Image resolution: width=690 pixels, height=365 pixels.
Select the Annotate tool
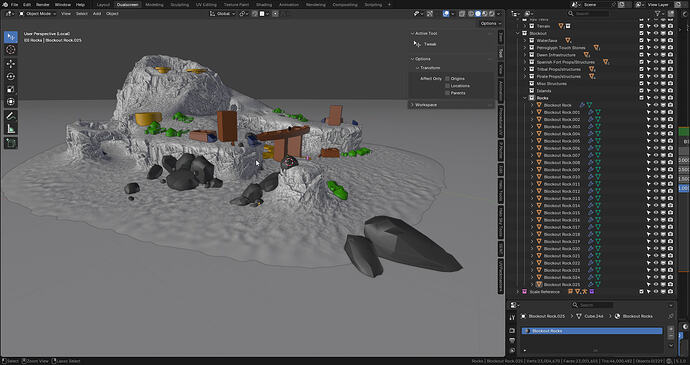(11, 116)
